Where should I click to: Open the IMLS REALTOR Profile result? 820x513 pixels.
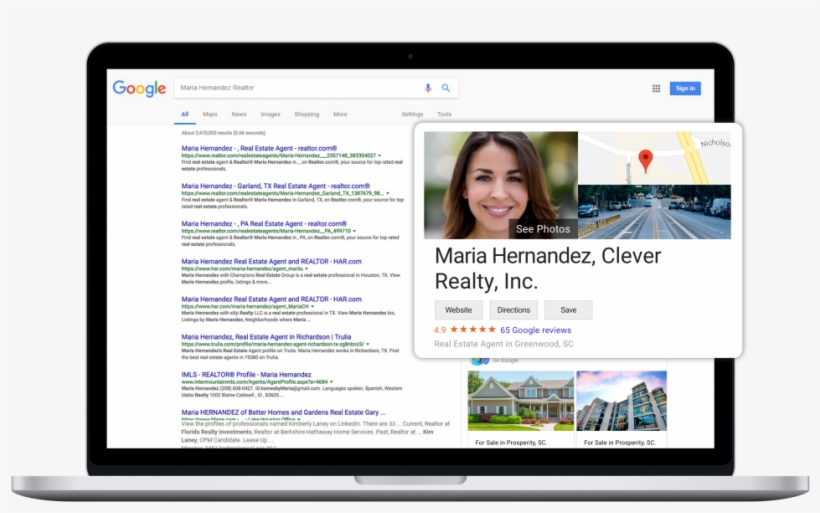246,374
